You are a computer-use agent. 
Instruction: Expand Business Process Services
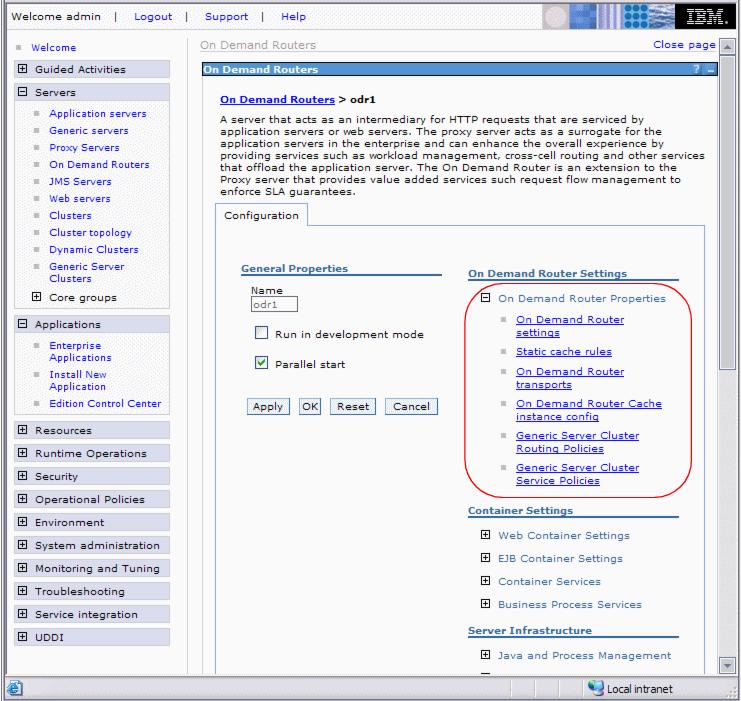coord(485,604)
